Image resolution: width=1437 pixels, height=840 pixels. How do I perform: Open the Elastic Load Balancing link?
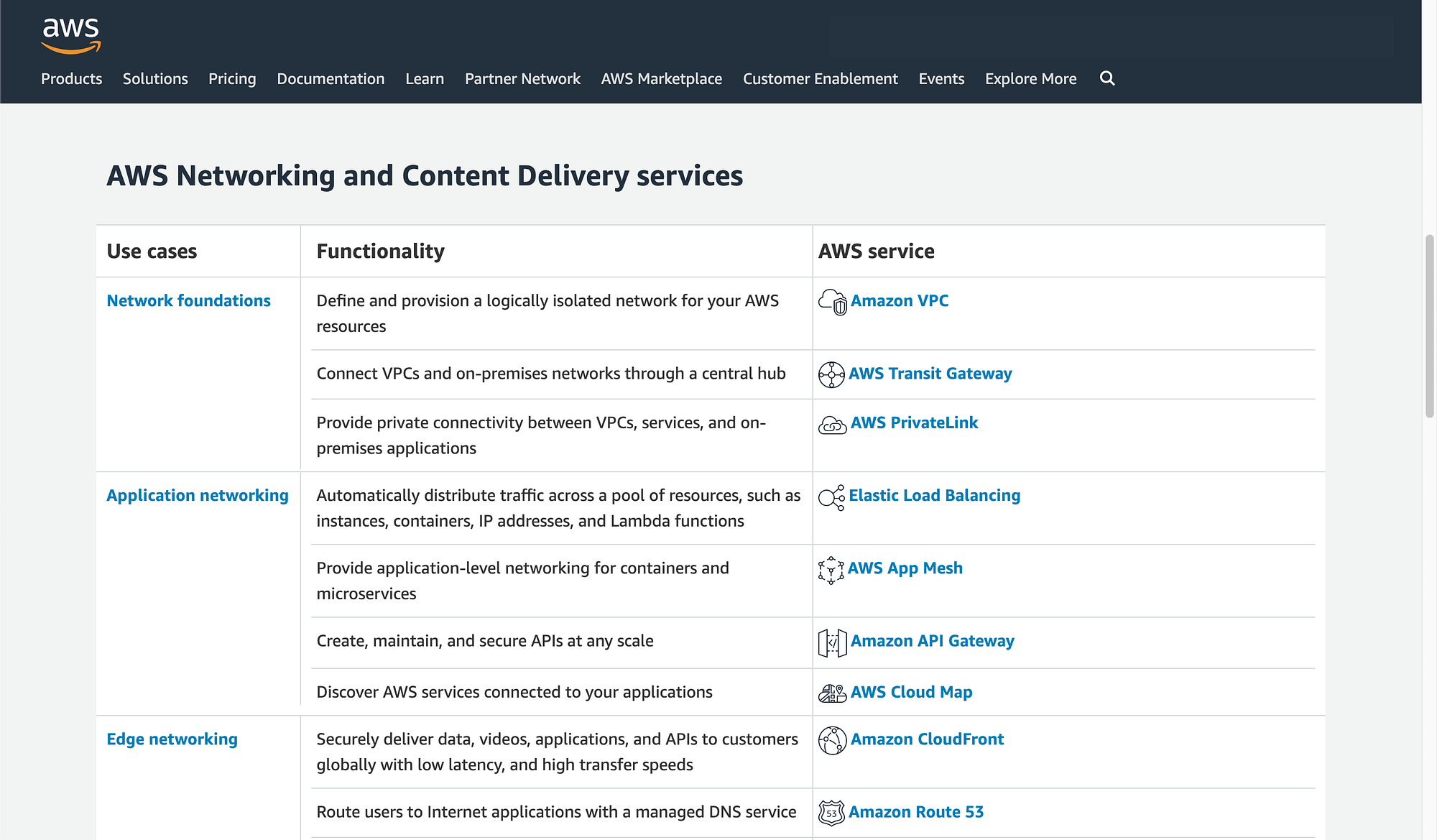pyautogui.click(x=935, y=495)
